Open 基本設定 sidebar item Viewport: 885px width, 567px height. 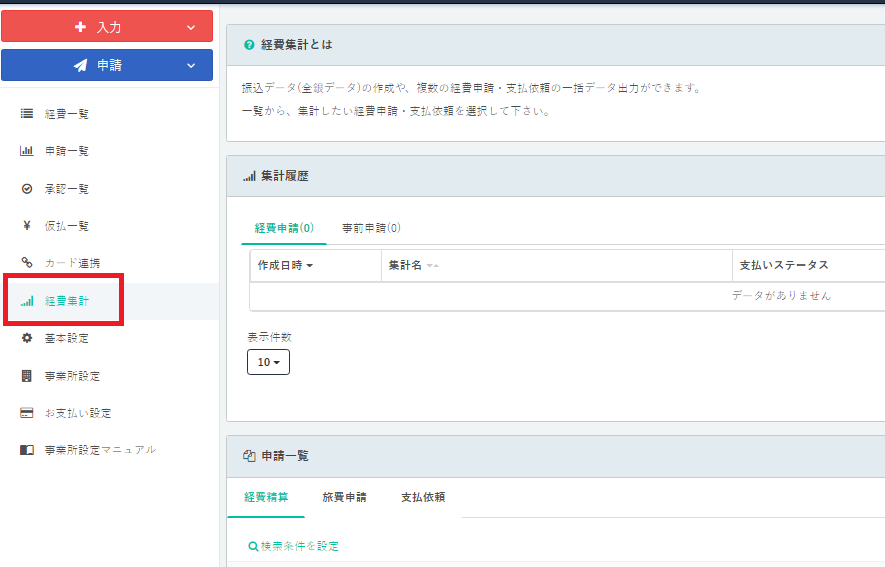pos(67,339)
